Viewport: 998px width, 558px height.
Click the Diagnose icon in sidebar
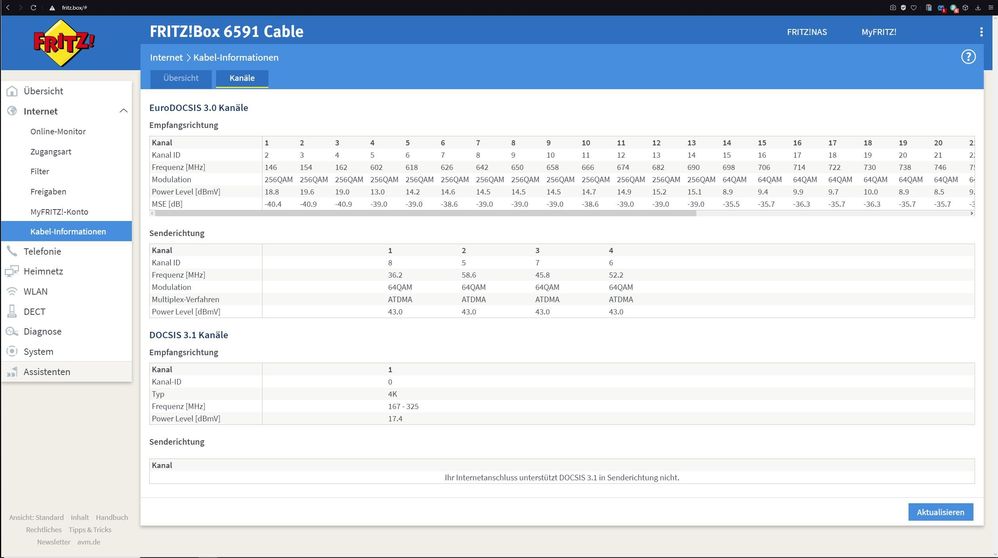coord(12,331)
